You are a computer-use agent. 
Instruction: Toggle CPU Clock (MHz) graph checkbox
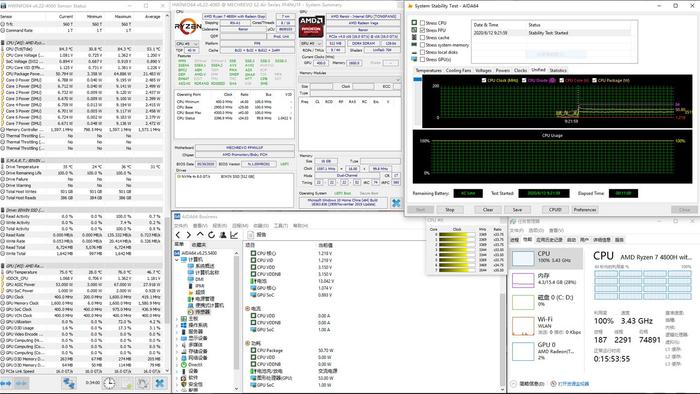484,80
